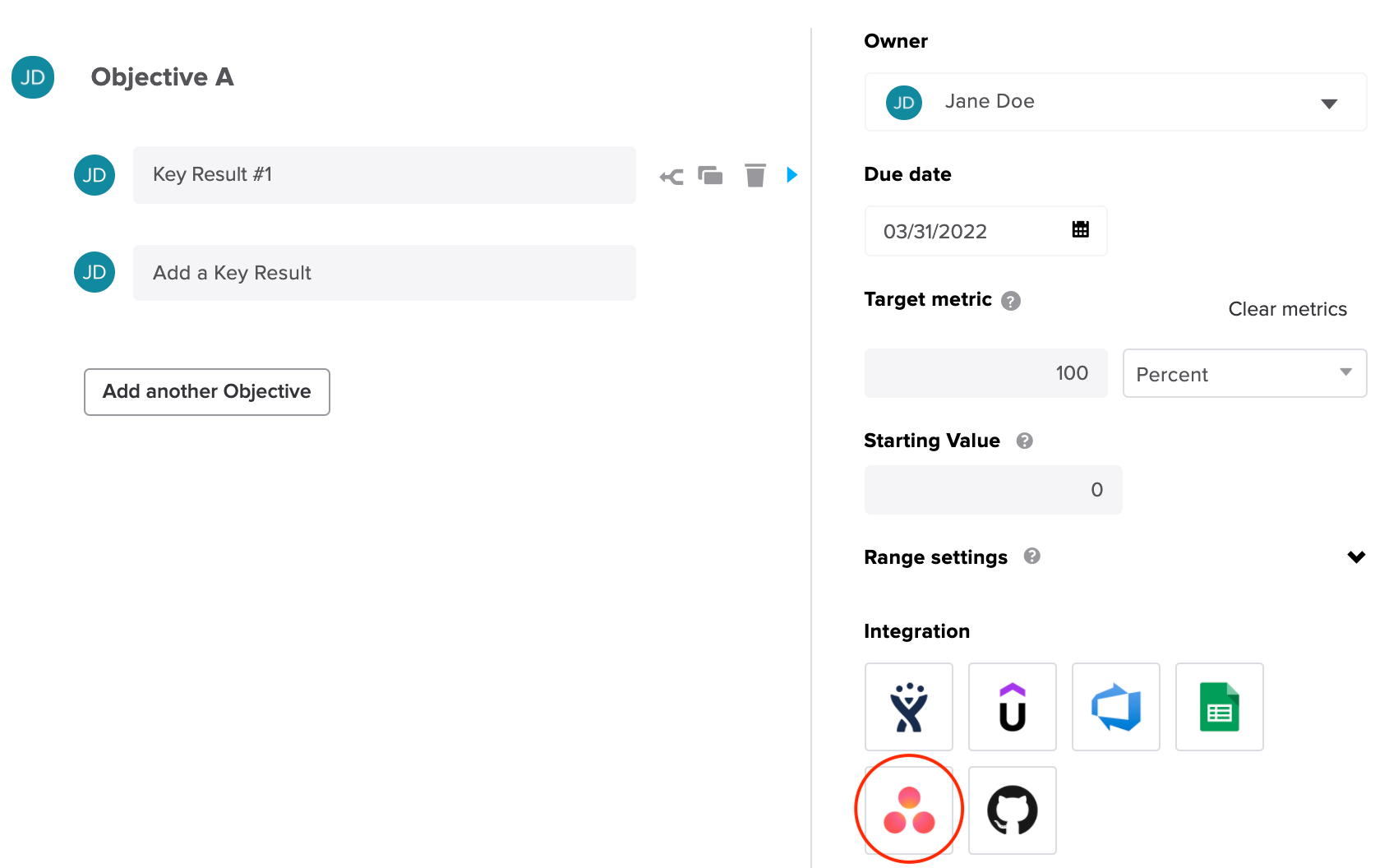Open the calendar picker for Due date
This screenshot has width=1389, height=868.
(x=1081, y=229)
